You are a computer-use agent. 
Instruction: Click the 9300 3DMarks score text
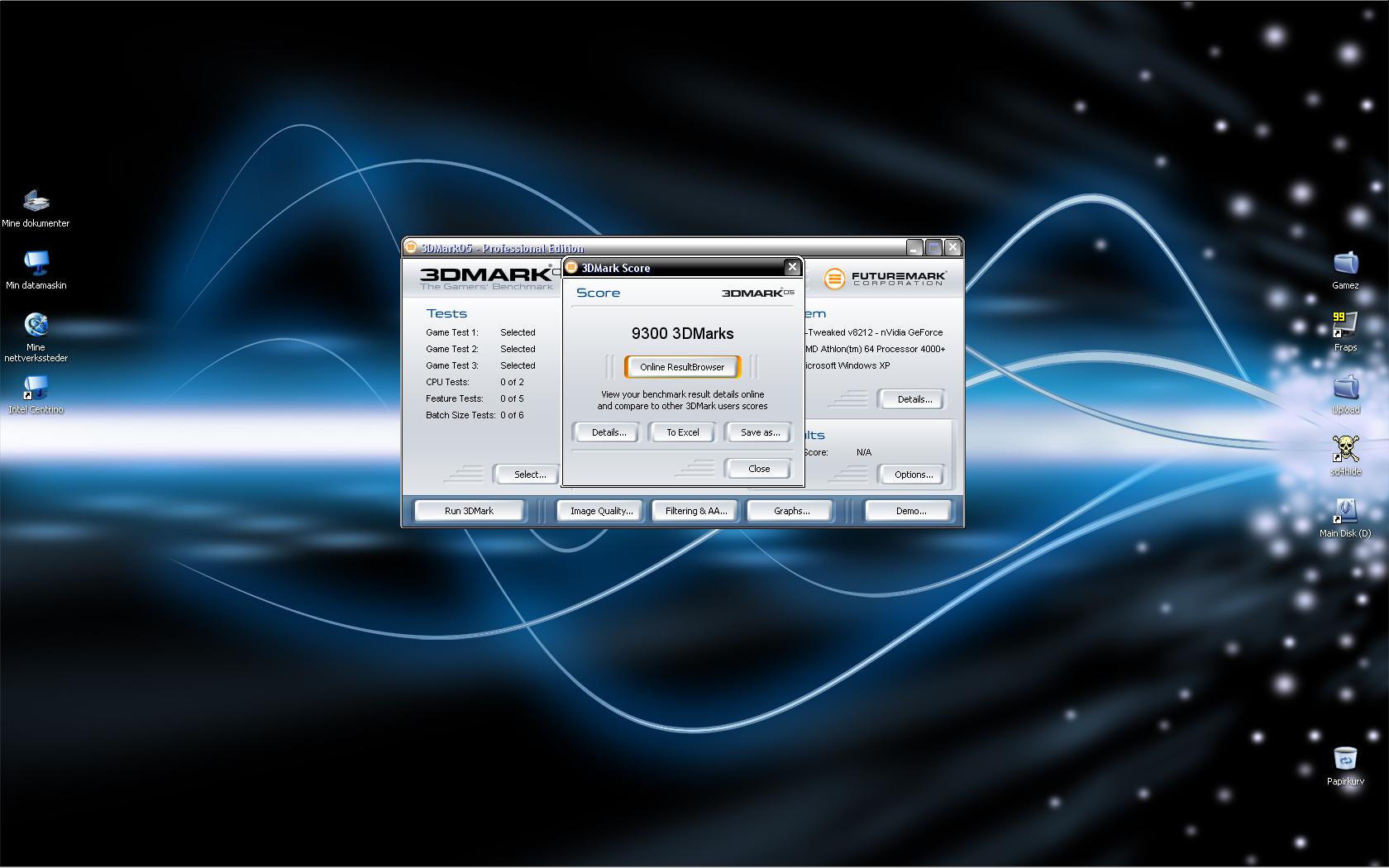pyautogui.click(x=682, y=333)
